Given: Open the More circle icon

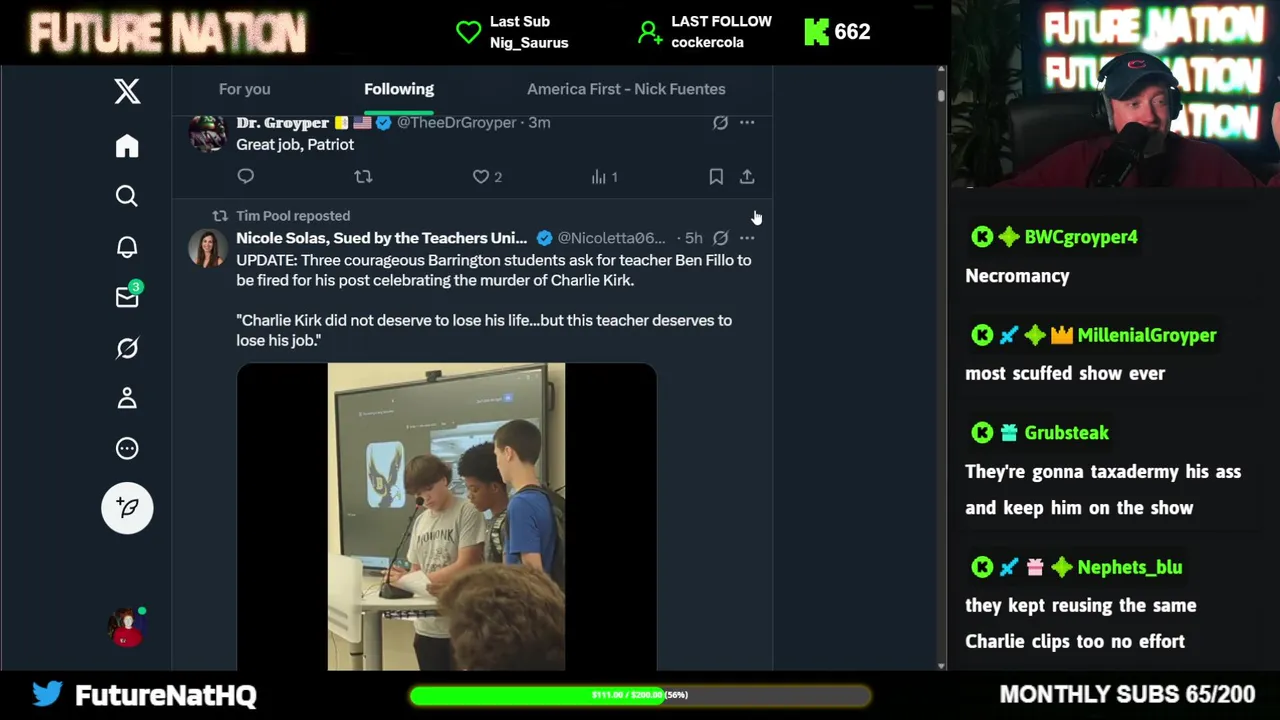Looking at the screenshot, I should pos(127,448).
